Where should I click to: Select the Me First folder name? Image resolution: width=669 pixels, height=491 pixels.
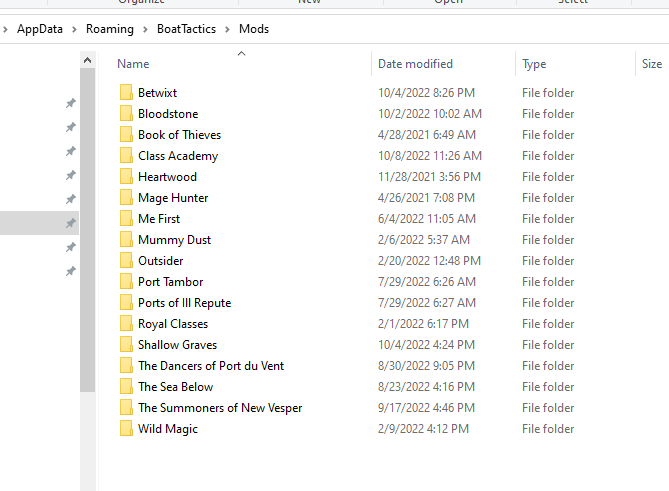159,219
